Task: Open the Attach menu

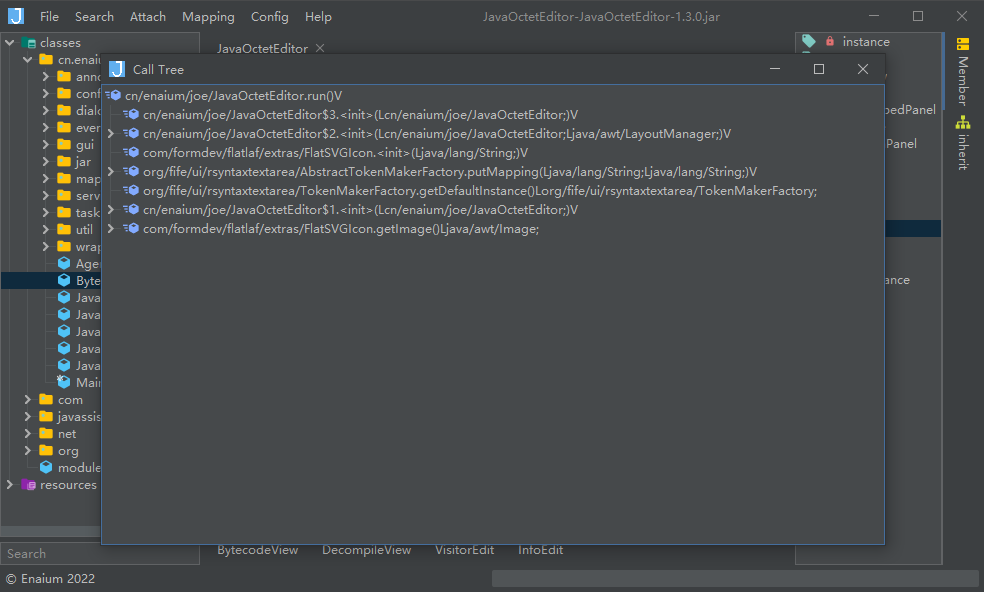Action: tap(148, 17)
